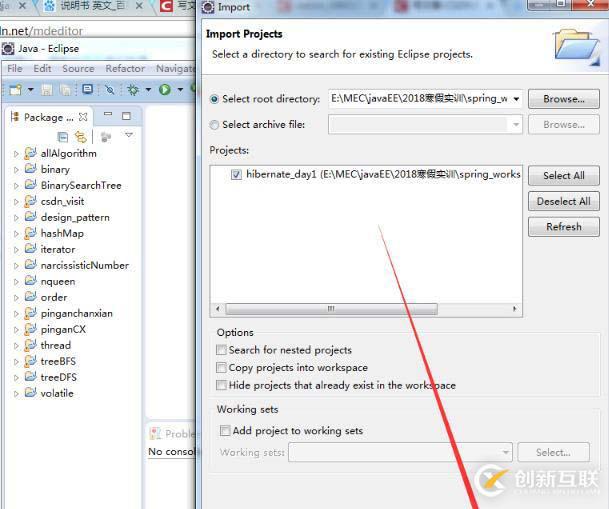Click the Save All toolbar icon
The height and width of the screenshot is (509, 609).
pyautogui.click(x=65, y=90)
